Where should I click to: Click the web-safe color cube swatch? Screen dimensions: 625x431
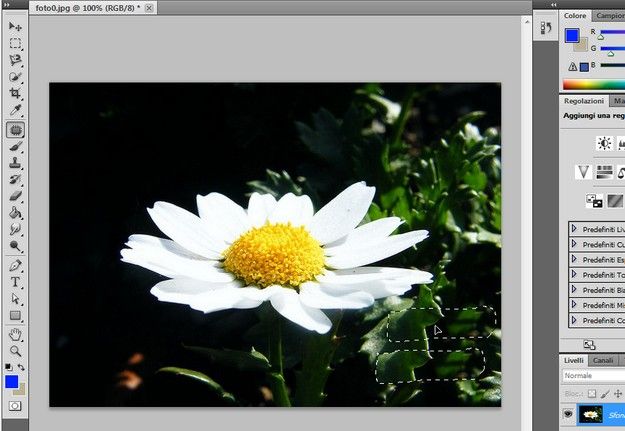pos(584,67)
